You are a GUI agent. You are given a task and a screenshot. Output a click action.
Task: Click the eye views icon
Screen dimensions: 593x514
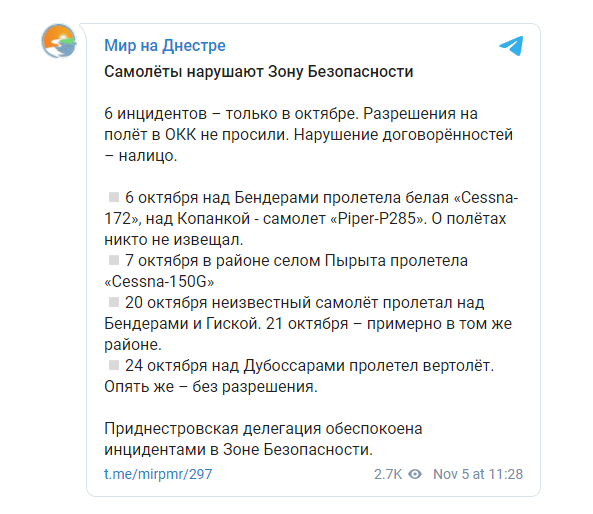tap(415, 474)
